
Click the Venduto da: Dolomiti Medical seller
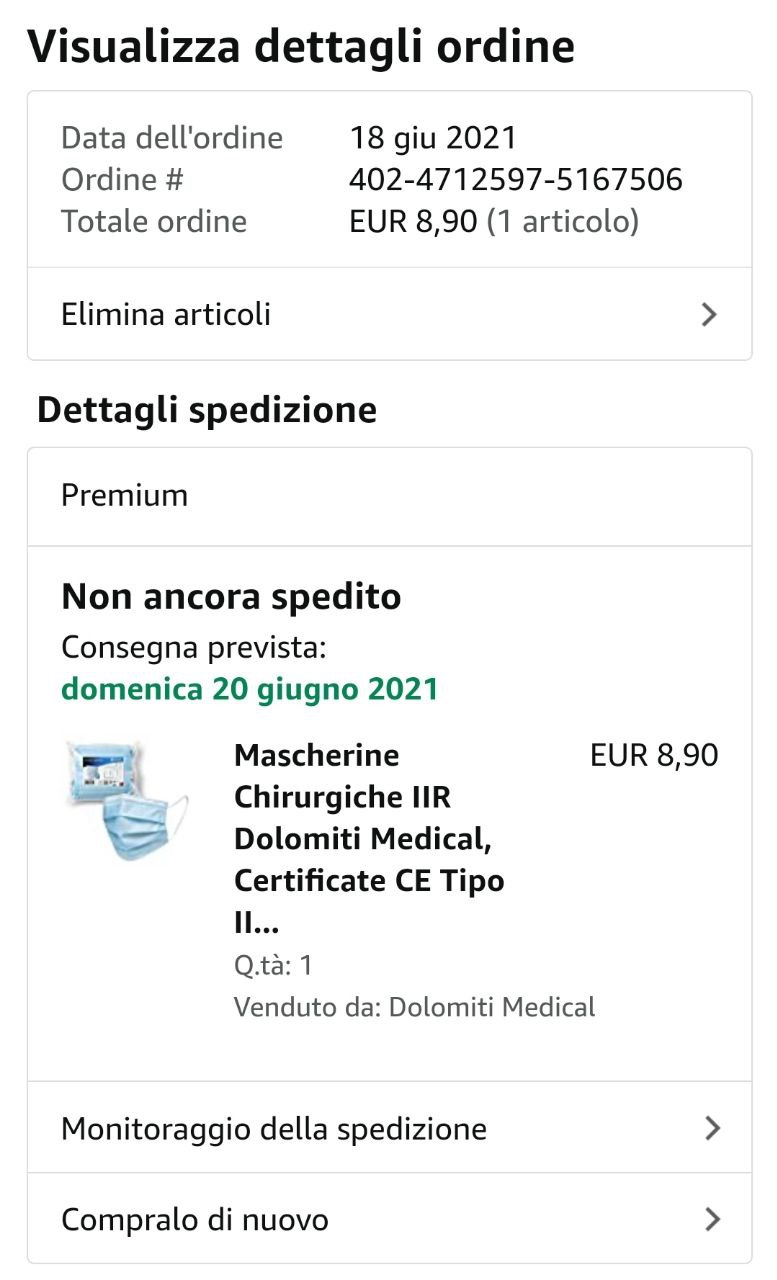pyautogui.click(x=414, y=1007)
